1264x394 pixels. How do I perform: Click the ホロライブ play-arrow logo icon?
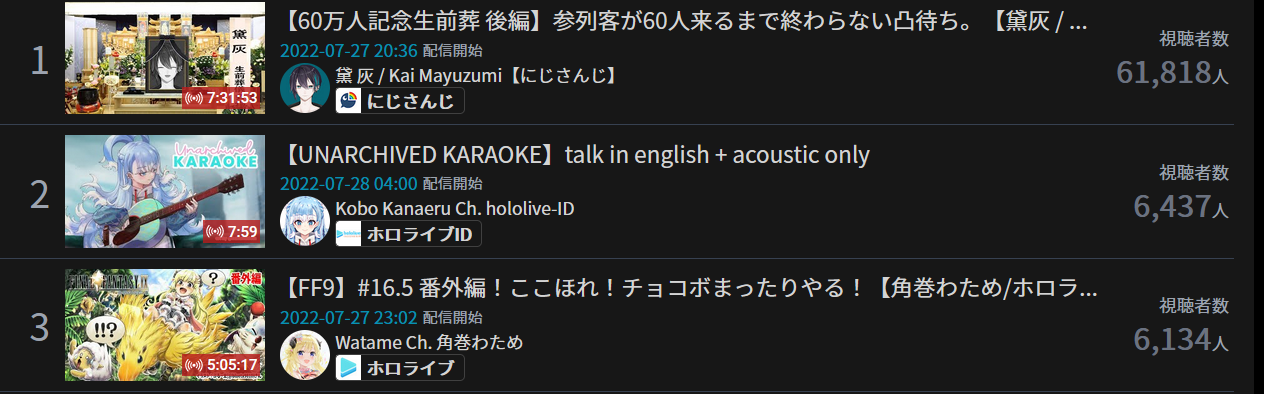pyautogui.click(x=348, y=367)
